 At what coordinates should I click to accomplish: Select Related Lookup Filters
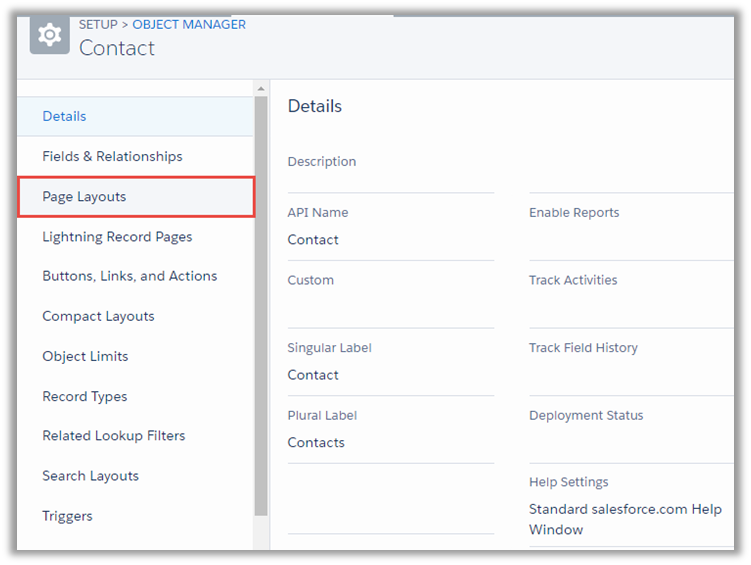click(113, 436)
